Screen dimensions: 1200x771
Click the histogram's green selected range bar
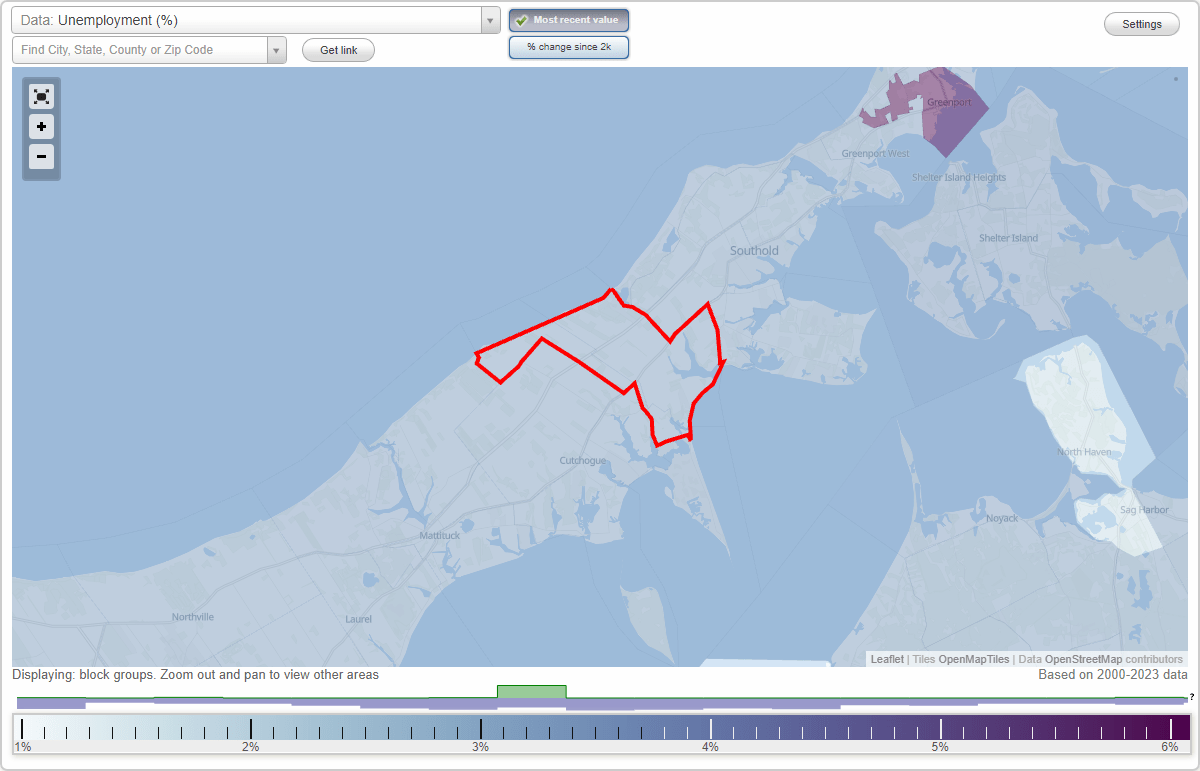tap(532, 691)
